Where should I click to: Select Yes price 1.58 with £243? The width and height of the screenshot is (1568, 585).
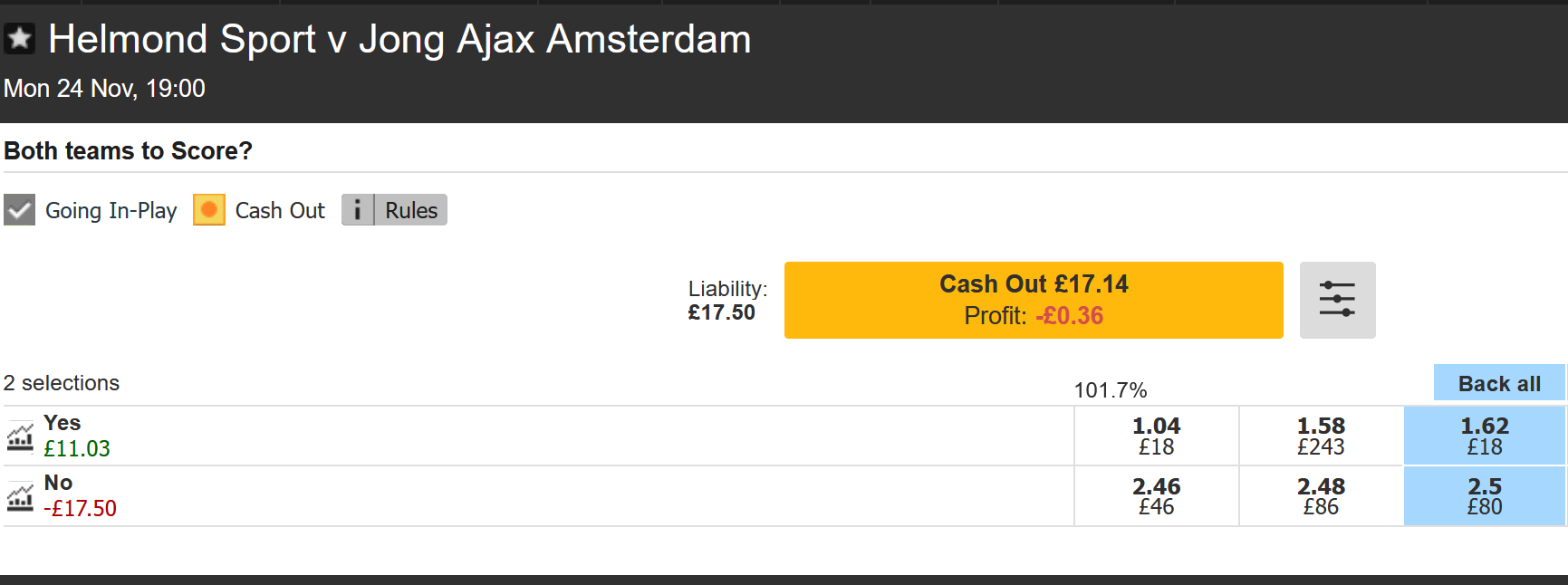click(x=1321, y=436)
